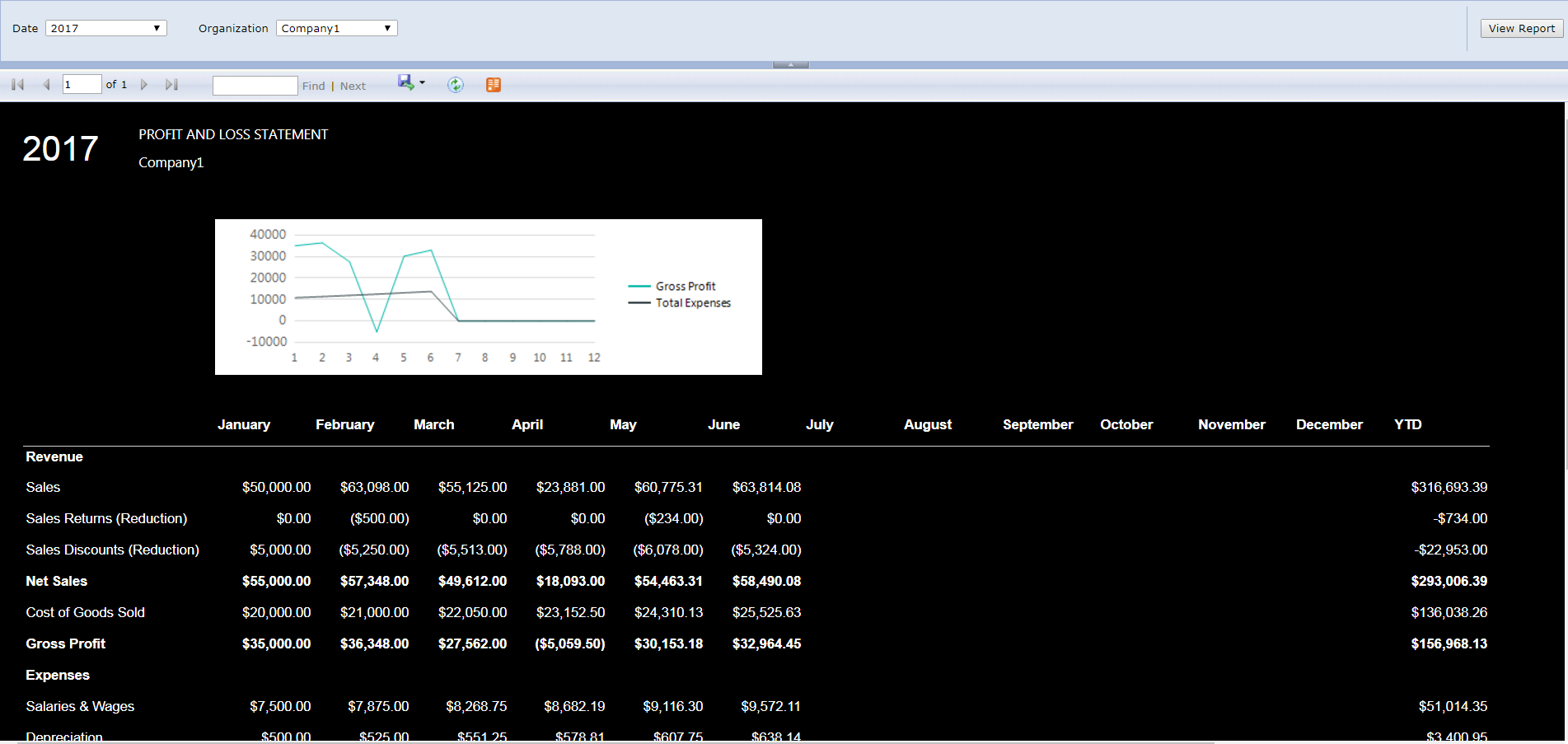Click the Next search link

click(353, 86)
